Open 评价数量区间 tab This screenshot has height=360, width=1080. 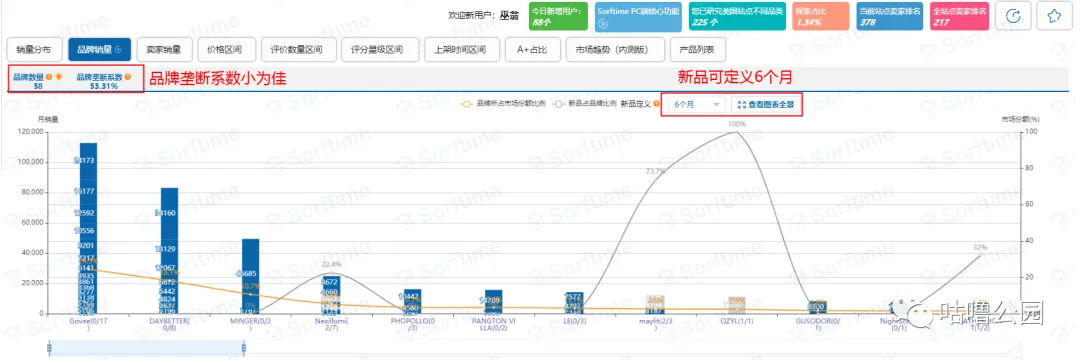click(297, 50)
